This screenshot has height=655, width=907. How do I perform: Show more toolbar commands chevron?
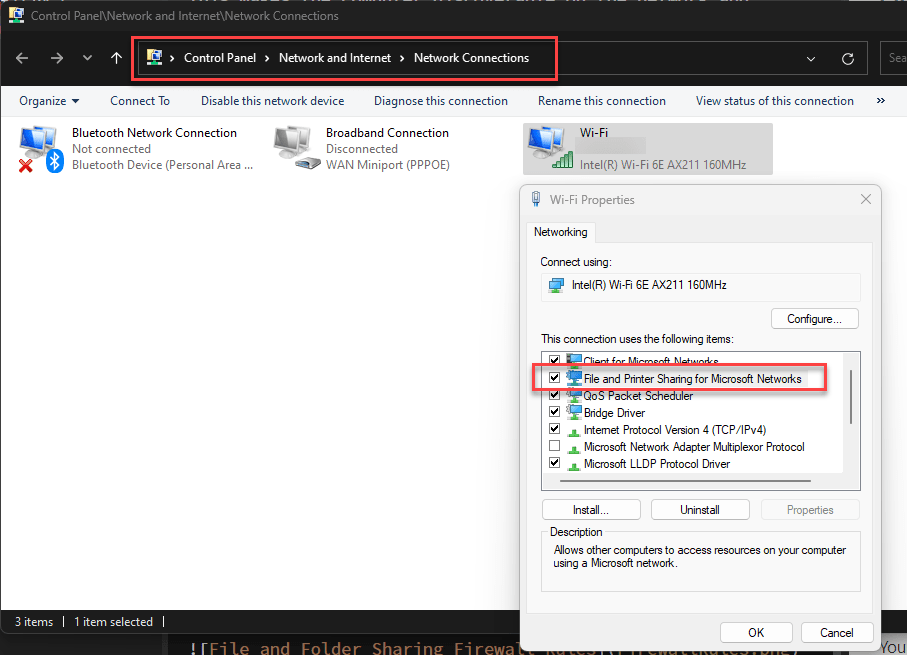(x=880, y=101)
